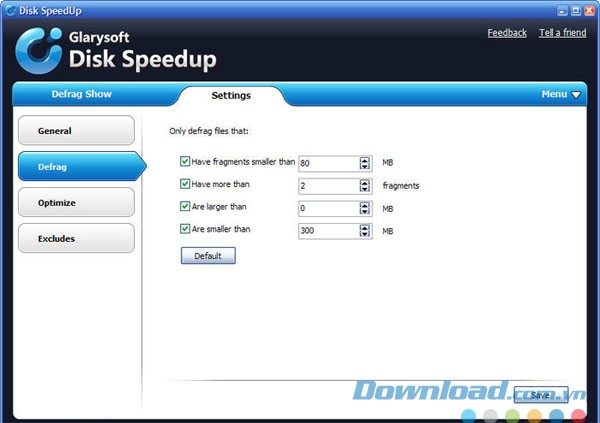The height and width of the screenshot is (423, 600).
Task: Select the Settings tab
Action: pos(231,95)
